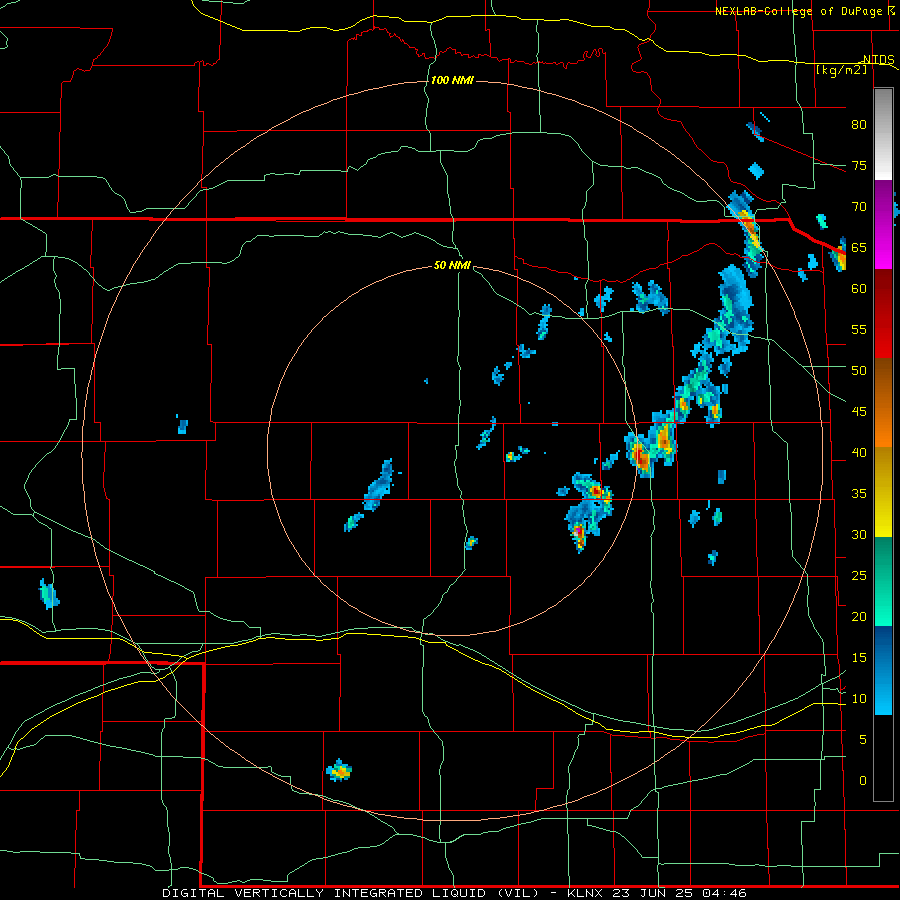Click the 75 value on the color scale
The width and height of the screenshot is (900, 900).
tap(859, 165)
